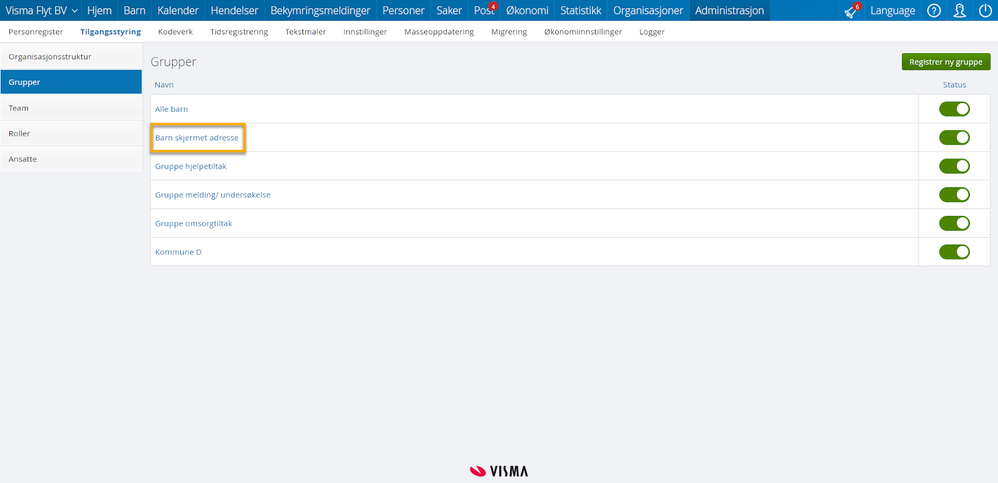
Task: Open the Statistikk menu
Action: pos(581,11)
